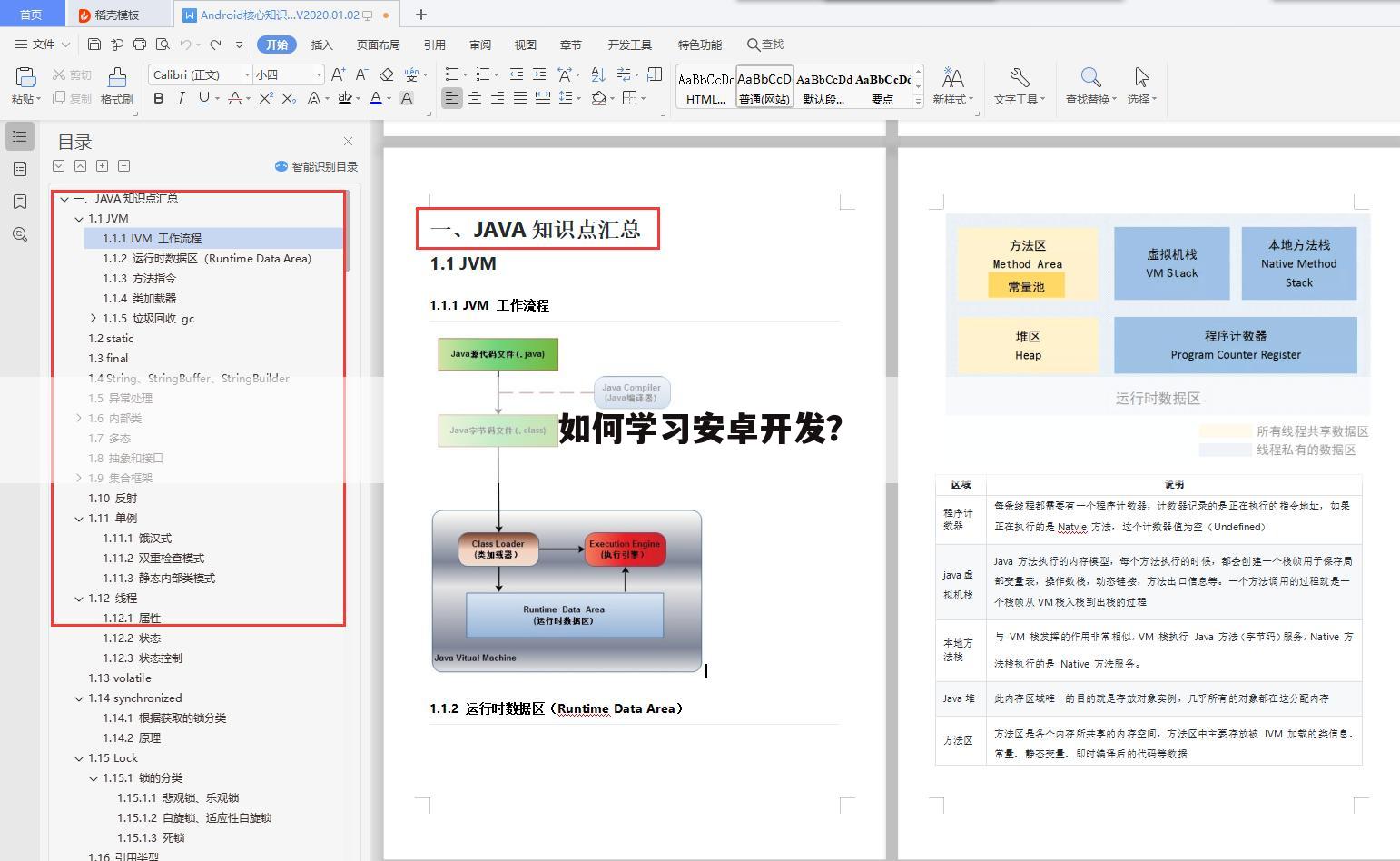Jump to 1.13 volatile in outline
Screen dimensions: 1400x861
[x=120, y=678]
